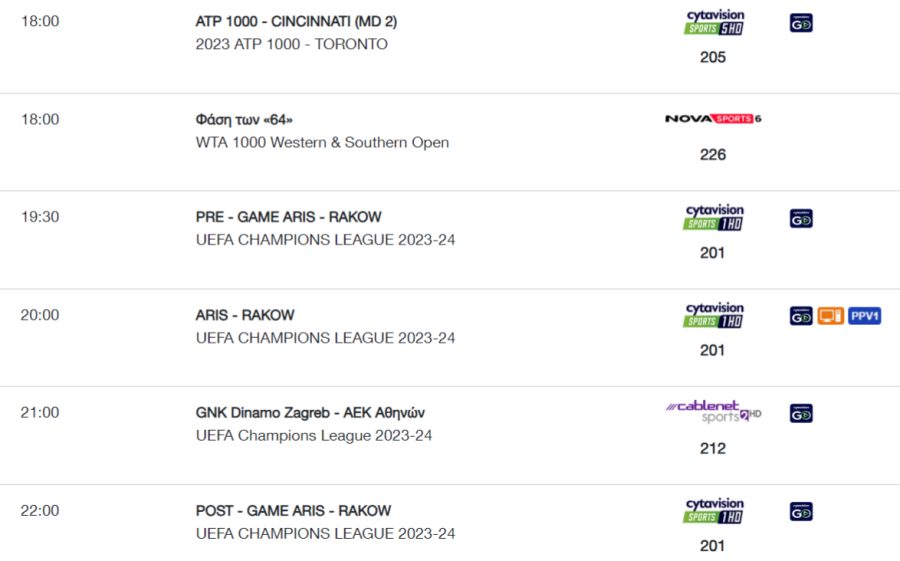
Task: Click the GO icon for PRE - GAME ARIS - RAKOW
Action: click(x=801, y=218)
